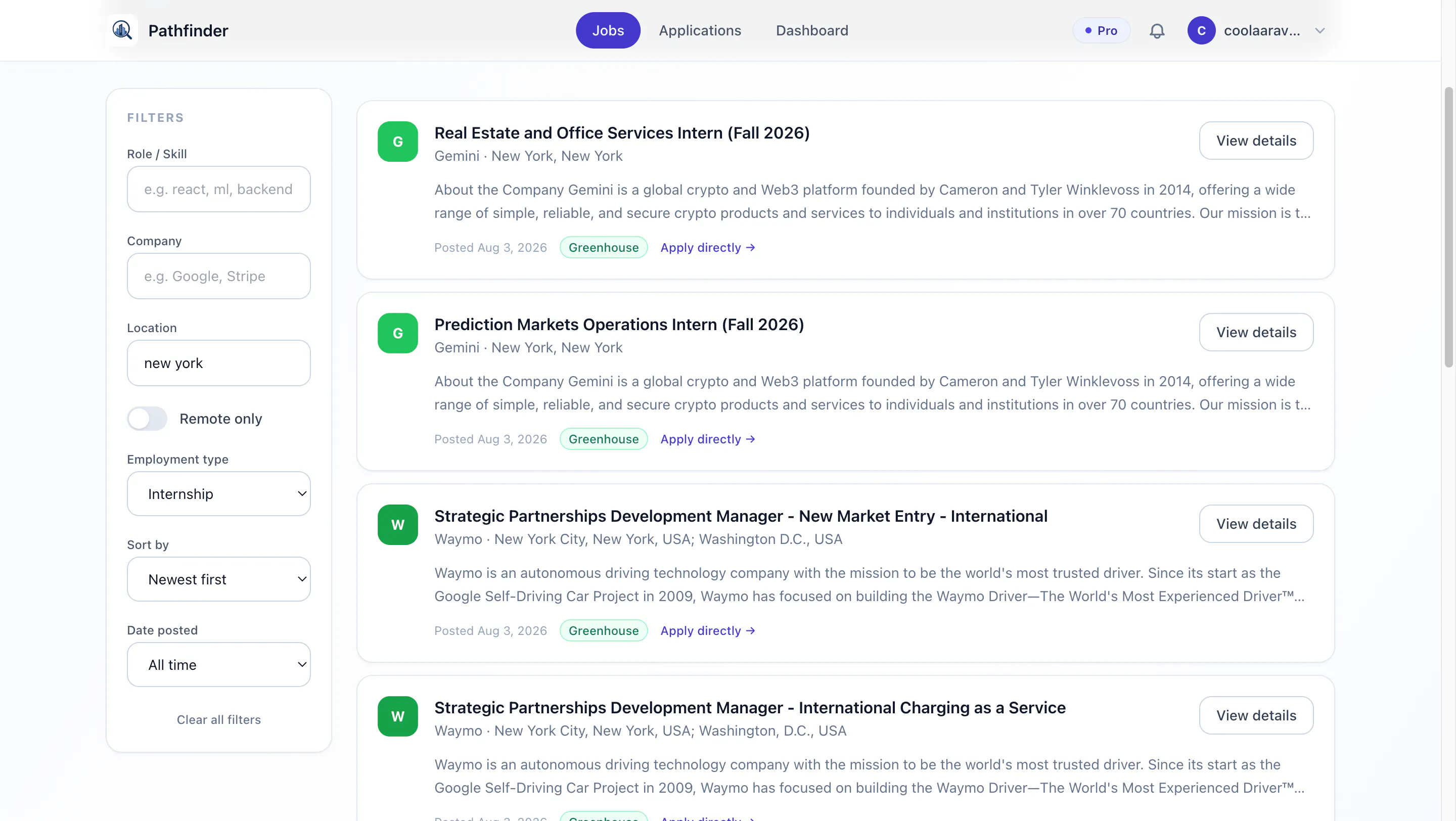Open Prediction Markets Operations Intern title

tap(619, 325)
